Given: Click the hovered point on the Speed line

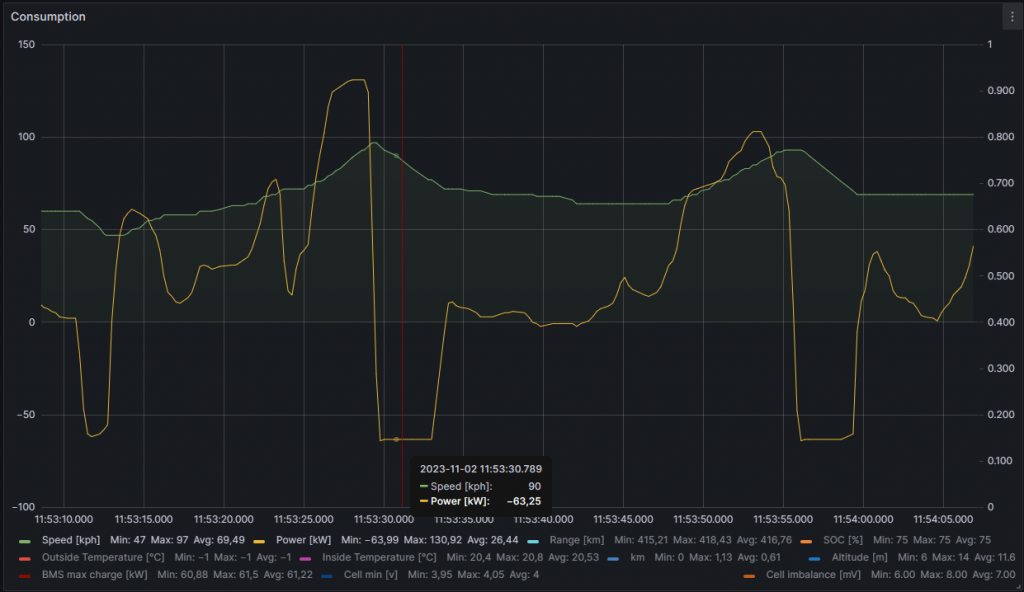Looking at the screenshot, I should click(x=396, y=156).
